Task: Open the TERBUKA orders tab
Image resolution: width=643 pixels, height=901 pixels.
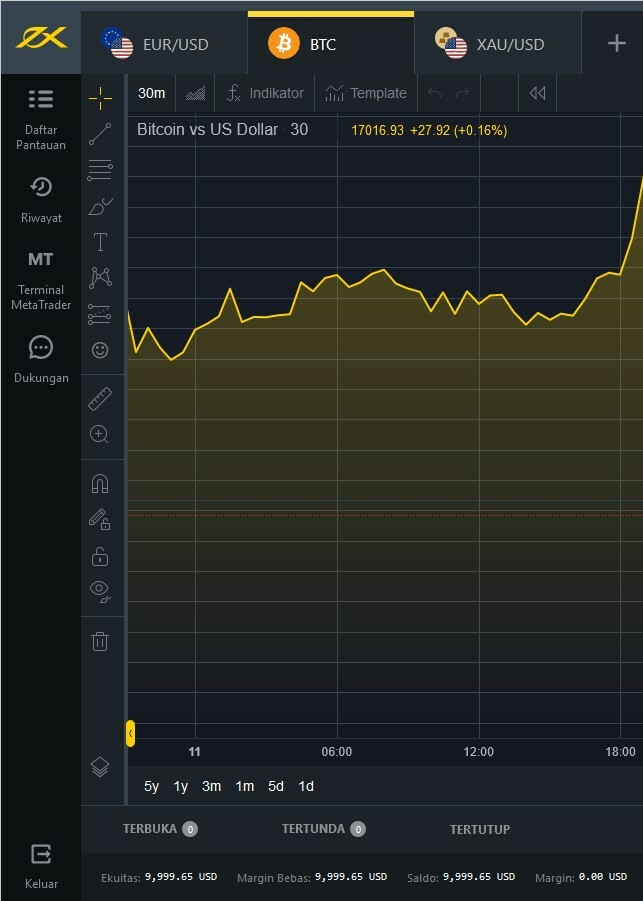Action: [x=160, y=829]
